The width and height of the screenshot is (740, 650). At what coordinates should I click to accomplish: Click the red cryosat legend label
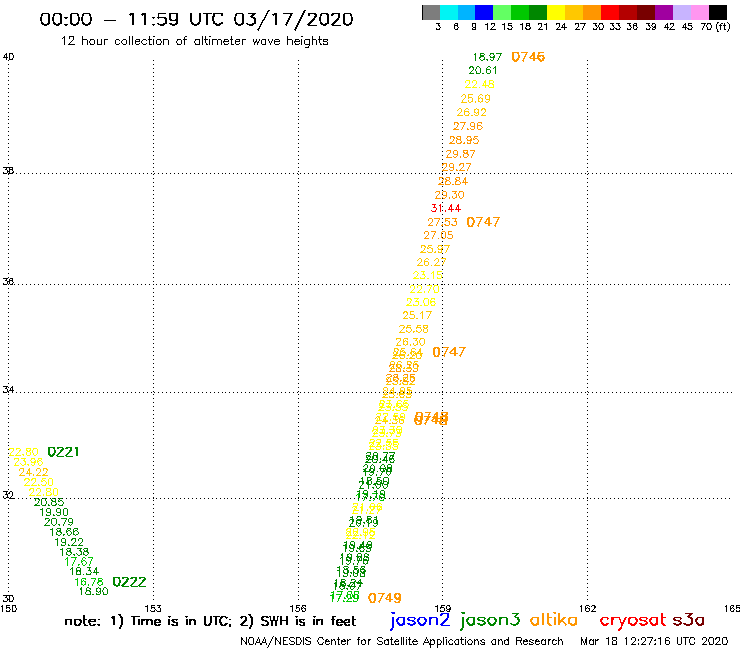coord(633,621)
